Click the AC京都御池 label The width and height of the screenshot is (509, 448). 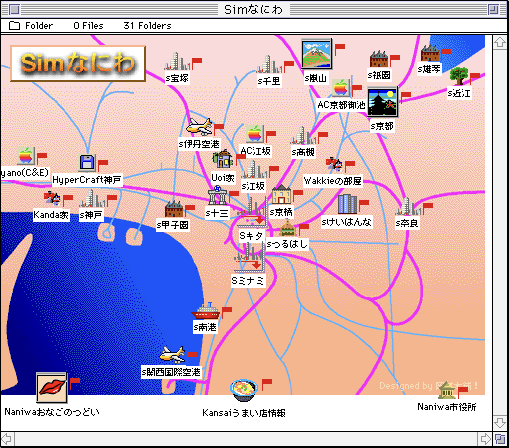click(x=341, y=105)
